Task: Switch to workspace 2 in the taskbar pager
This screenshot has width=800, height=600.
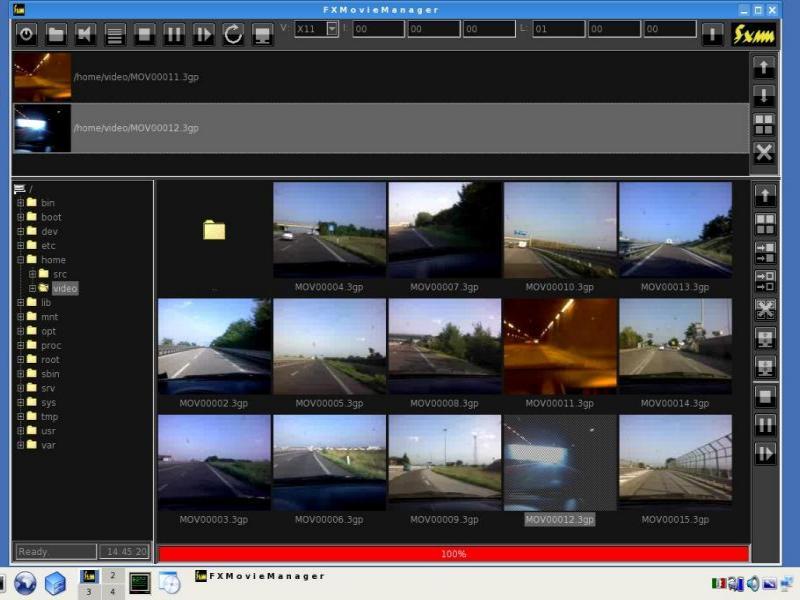Action: tap(112, 575)
